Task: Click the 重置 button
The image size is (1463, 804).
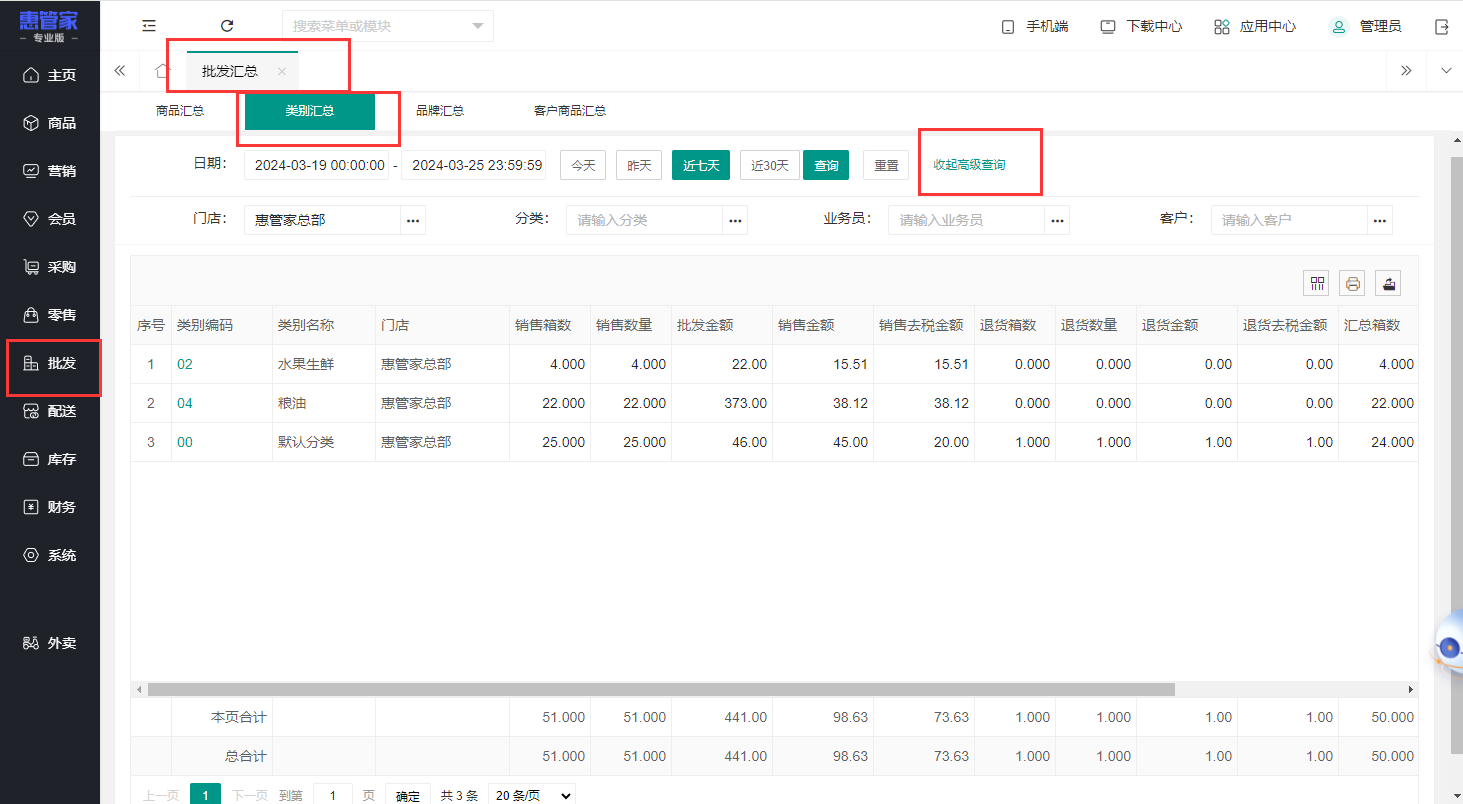Action: point(886,165)
